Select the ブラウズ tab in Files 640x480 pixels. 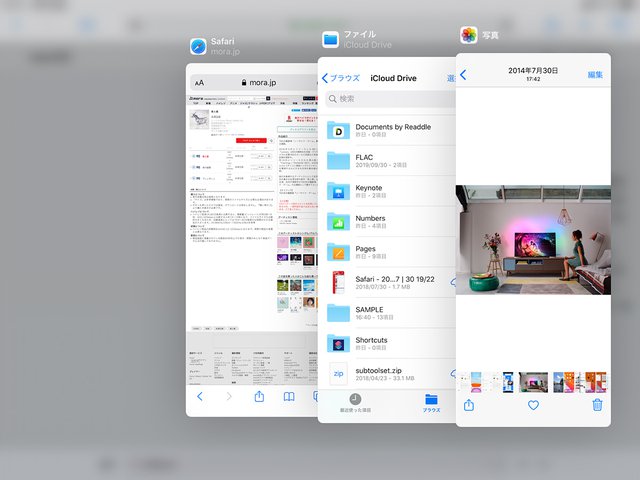point(431,403)
